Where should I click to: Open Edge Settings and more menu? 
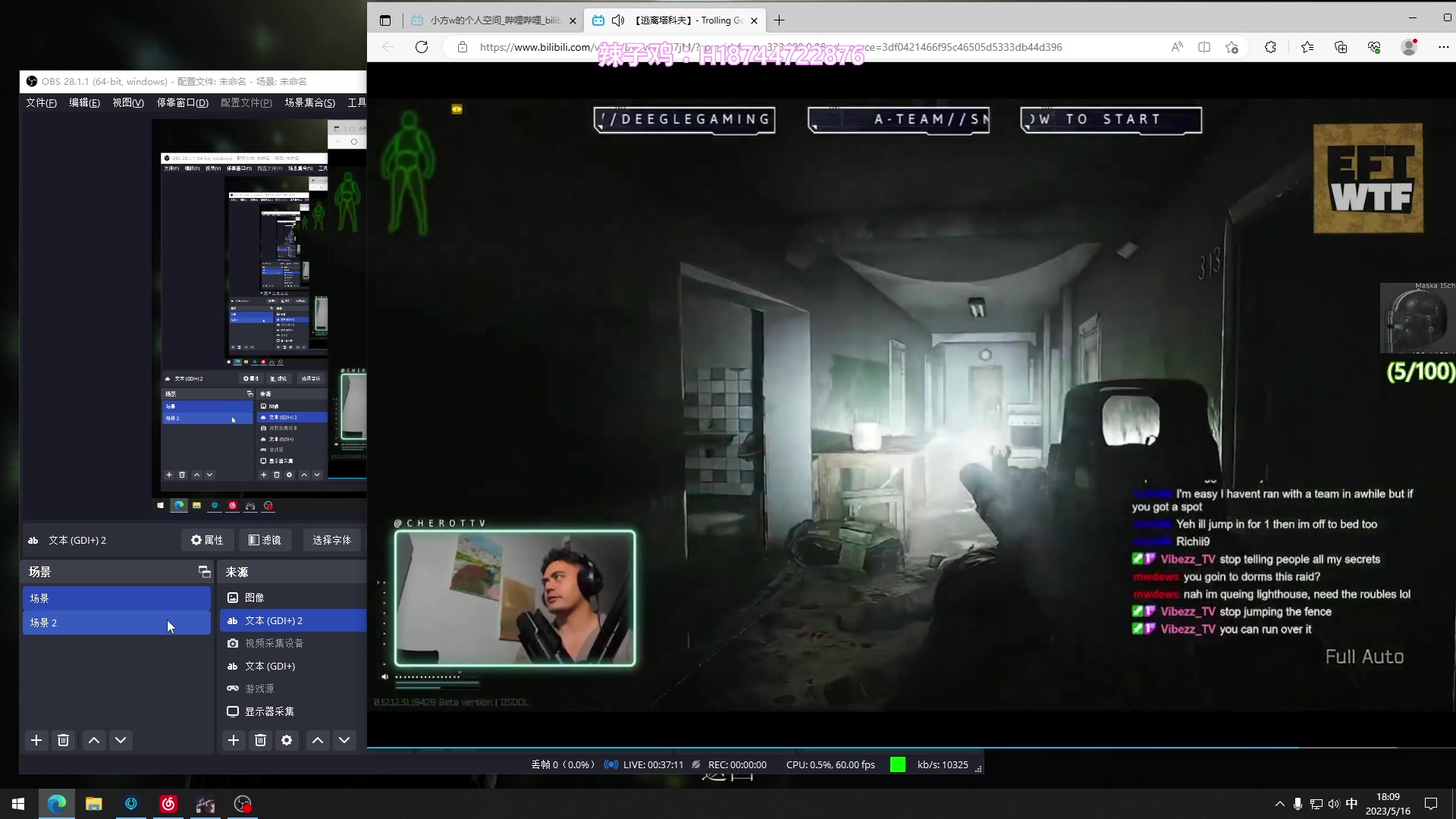tap(1443, 47)
